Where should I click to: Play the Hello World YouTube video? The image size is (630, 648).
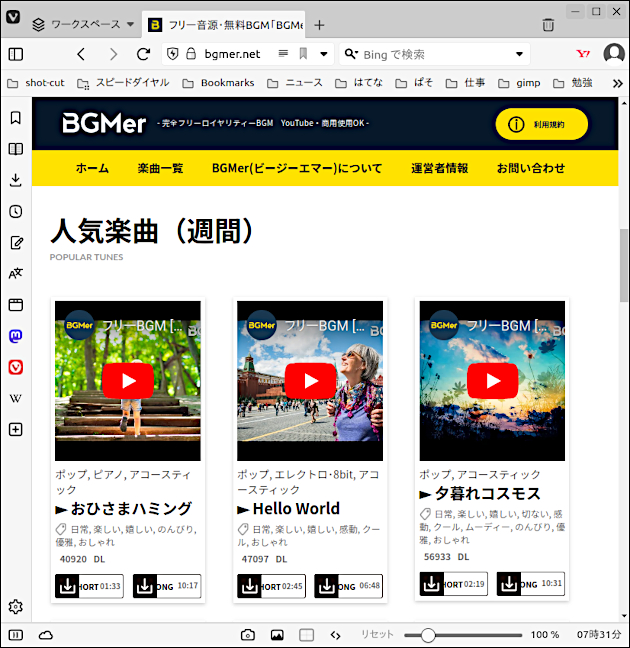point(310,381)
